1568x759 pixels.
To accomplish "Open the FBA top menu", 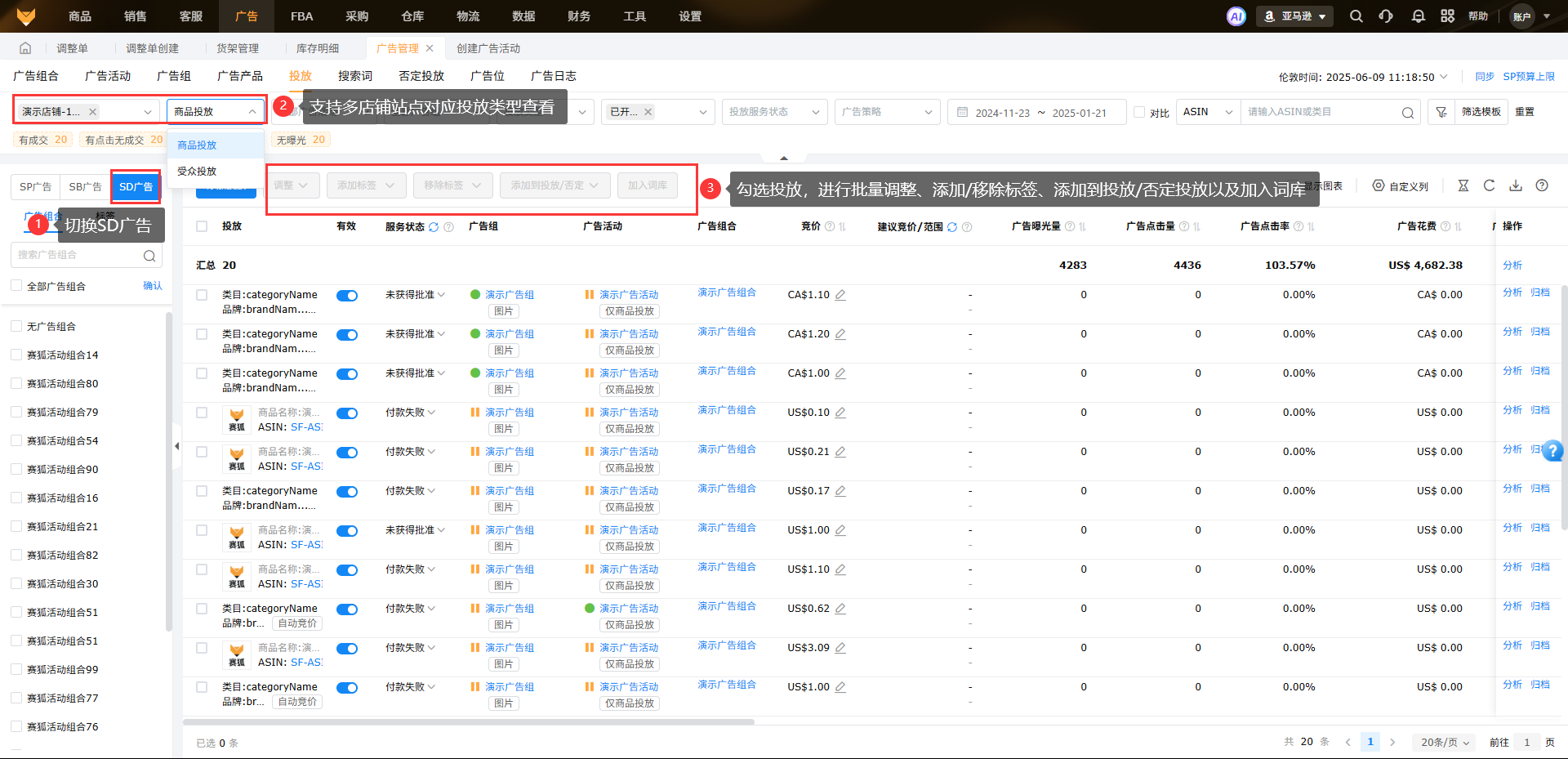I will pos(301,16).
